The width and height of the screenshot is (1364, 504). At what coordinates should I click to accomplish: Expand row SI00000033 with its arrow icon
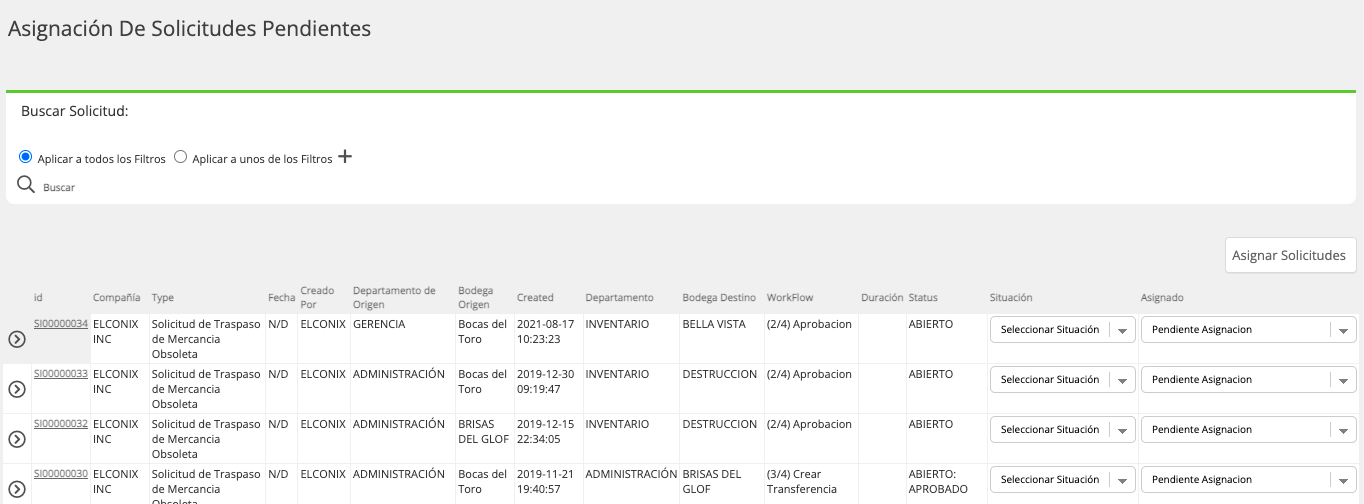(x=16, y=389)
